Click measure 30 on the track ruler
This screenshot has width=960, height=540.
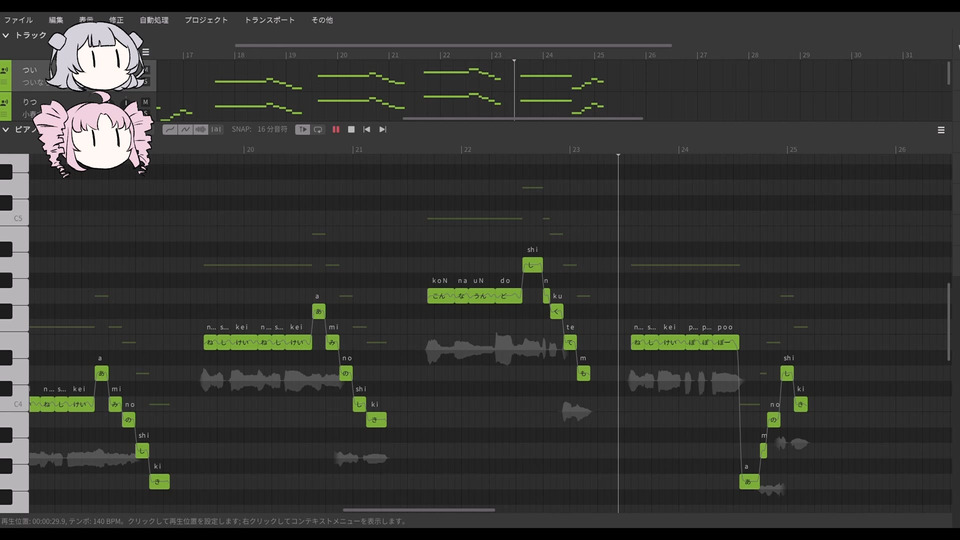click(857, 55)
